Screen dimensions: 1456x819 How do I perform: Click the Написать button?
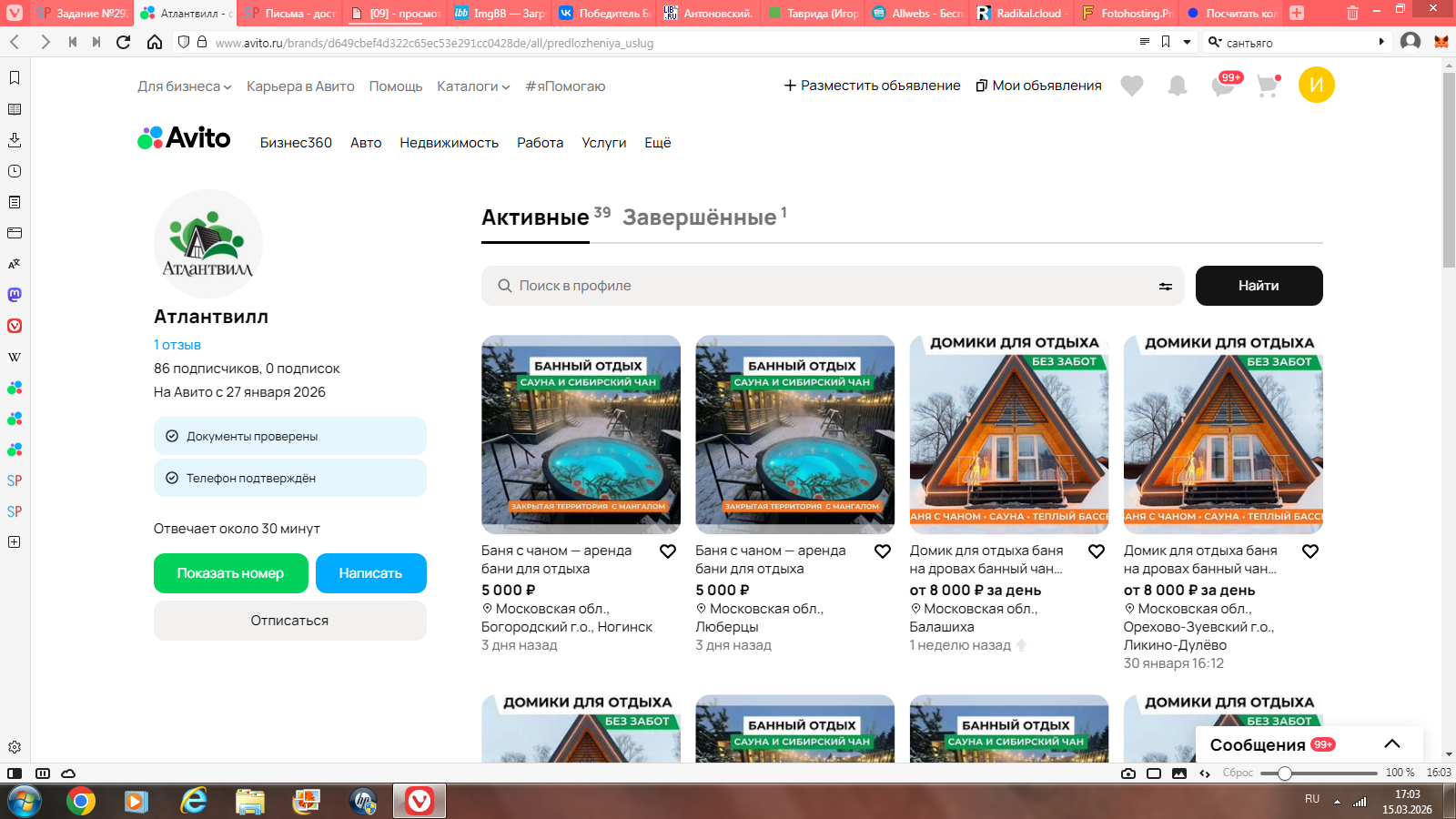pos(371,573)
